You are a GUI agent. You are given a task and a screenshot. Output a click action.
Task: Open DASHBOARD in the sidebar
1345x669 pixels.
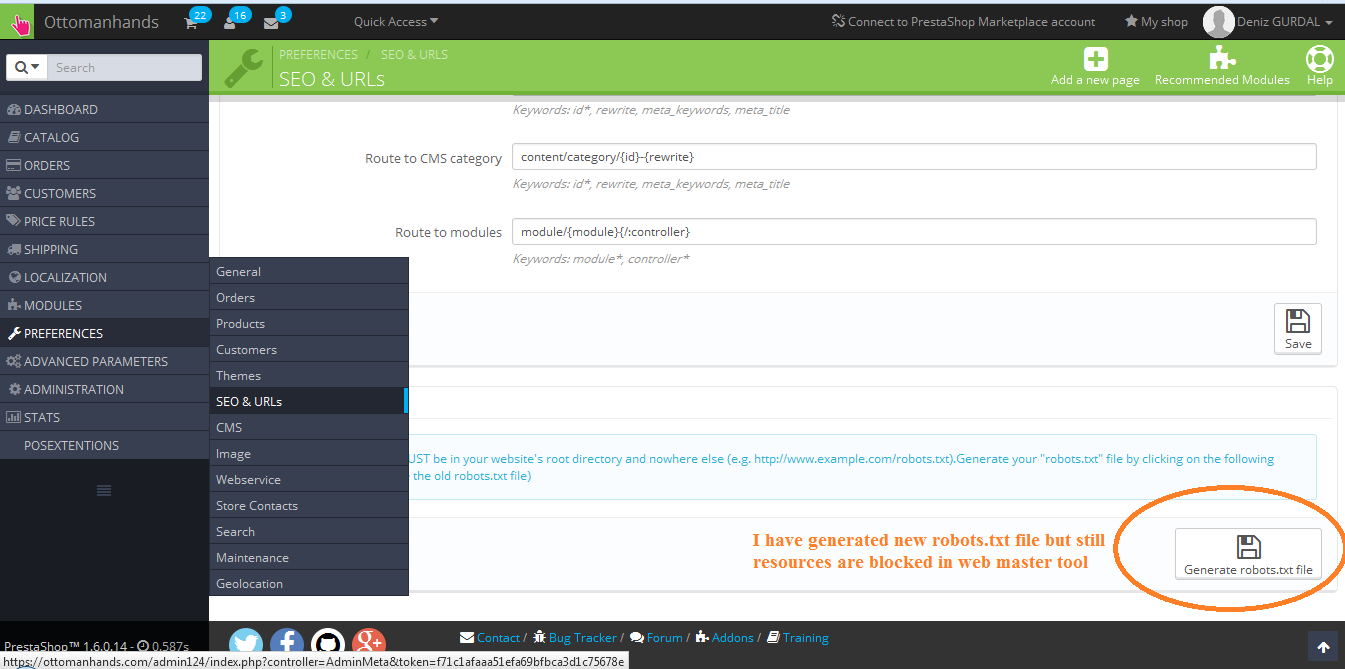104,109
